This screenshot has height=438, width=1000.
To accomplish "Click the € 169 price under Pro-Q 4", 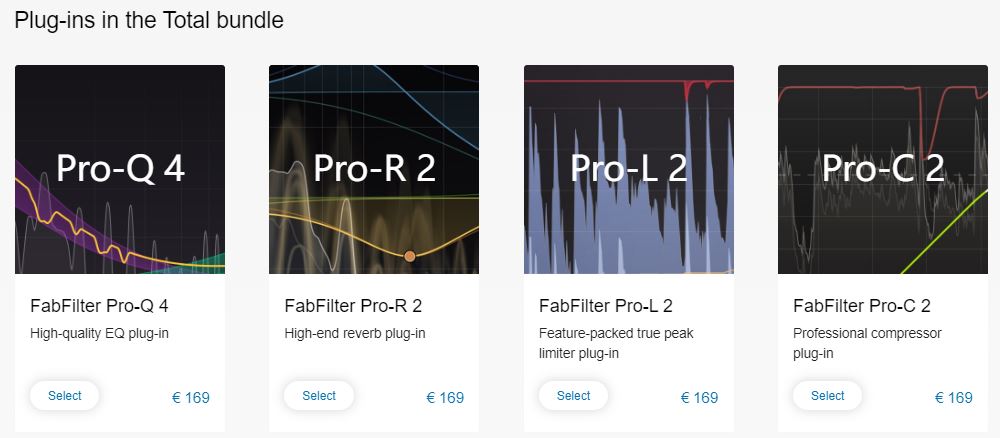I will pyautogui.click(x=191, y=398).
